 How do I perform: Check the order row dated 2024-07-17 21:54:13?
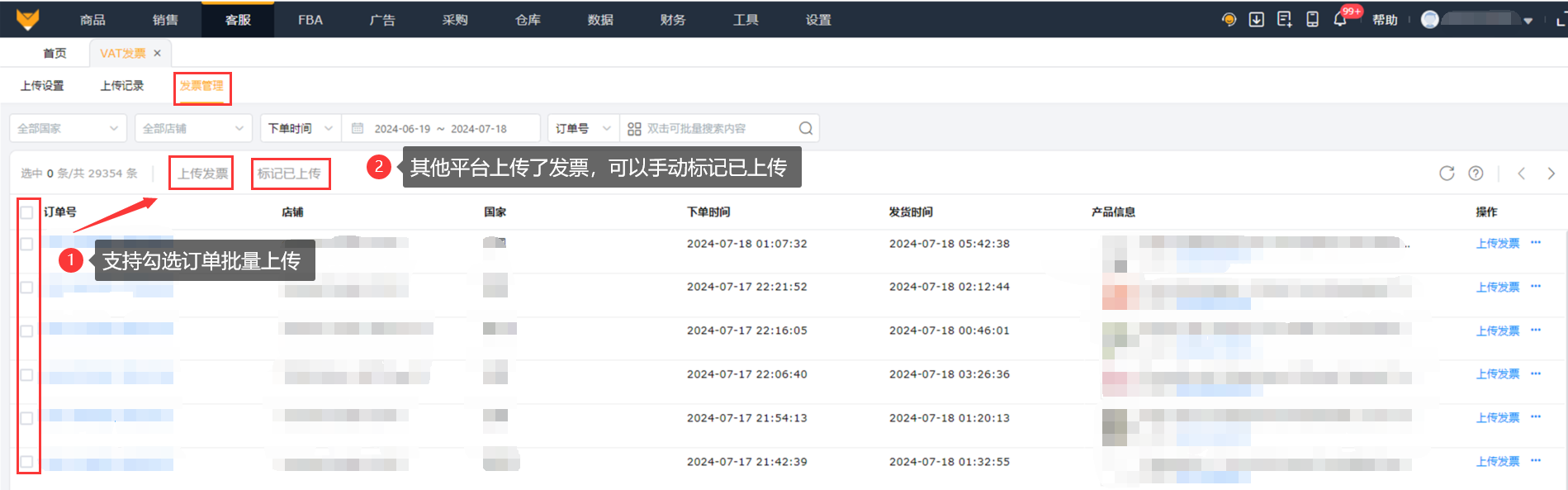(x=26, y=418)
